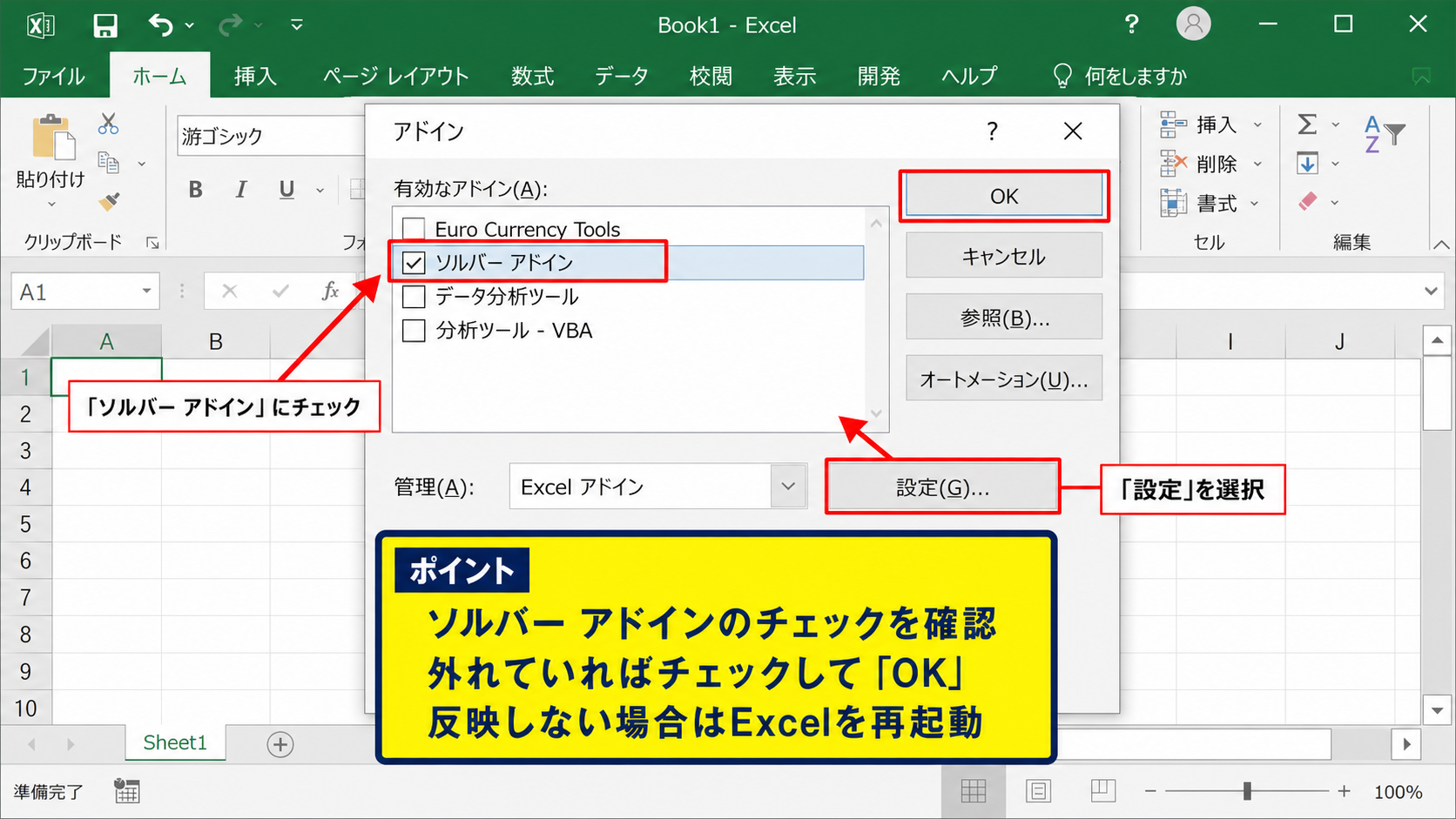1456x819 pixels.
Task: Switch to the データ tab
Action: click(622, 77)
